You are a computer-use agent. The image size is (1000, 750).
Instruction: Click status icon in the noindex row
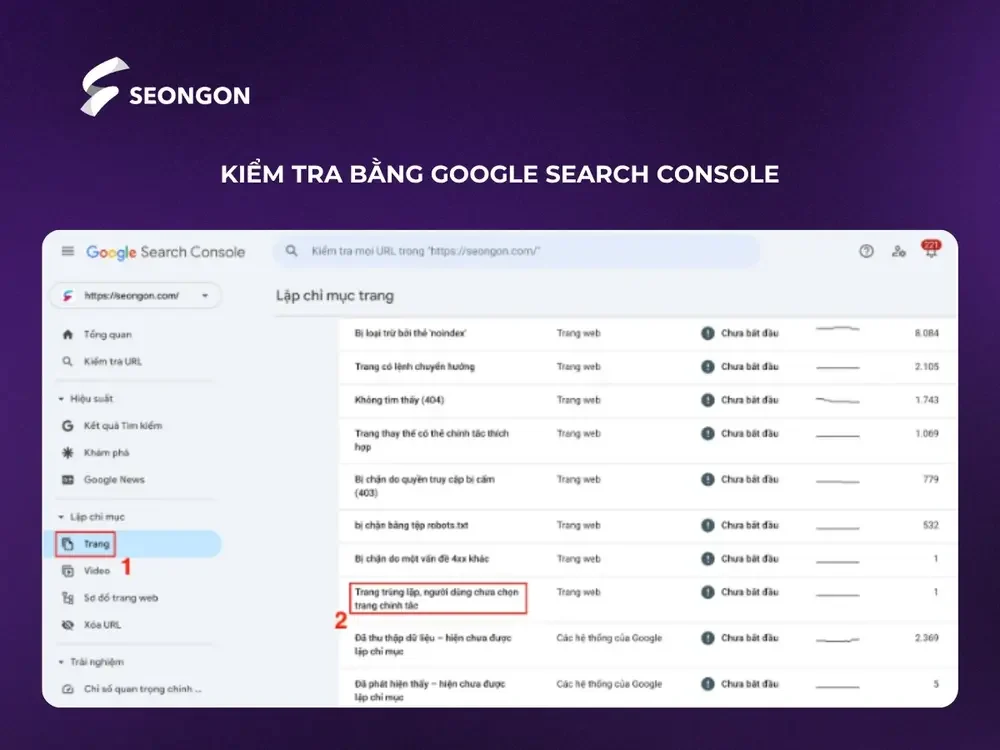[x=708, y=333]
